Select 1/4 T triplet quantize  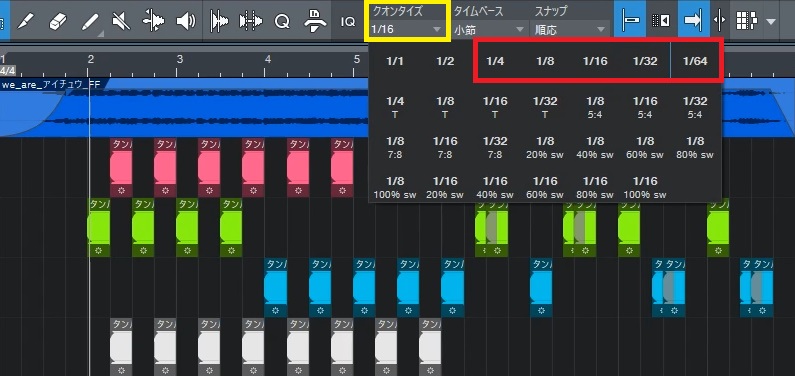pyautogui.click(x=395, y=107)
